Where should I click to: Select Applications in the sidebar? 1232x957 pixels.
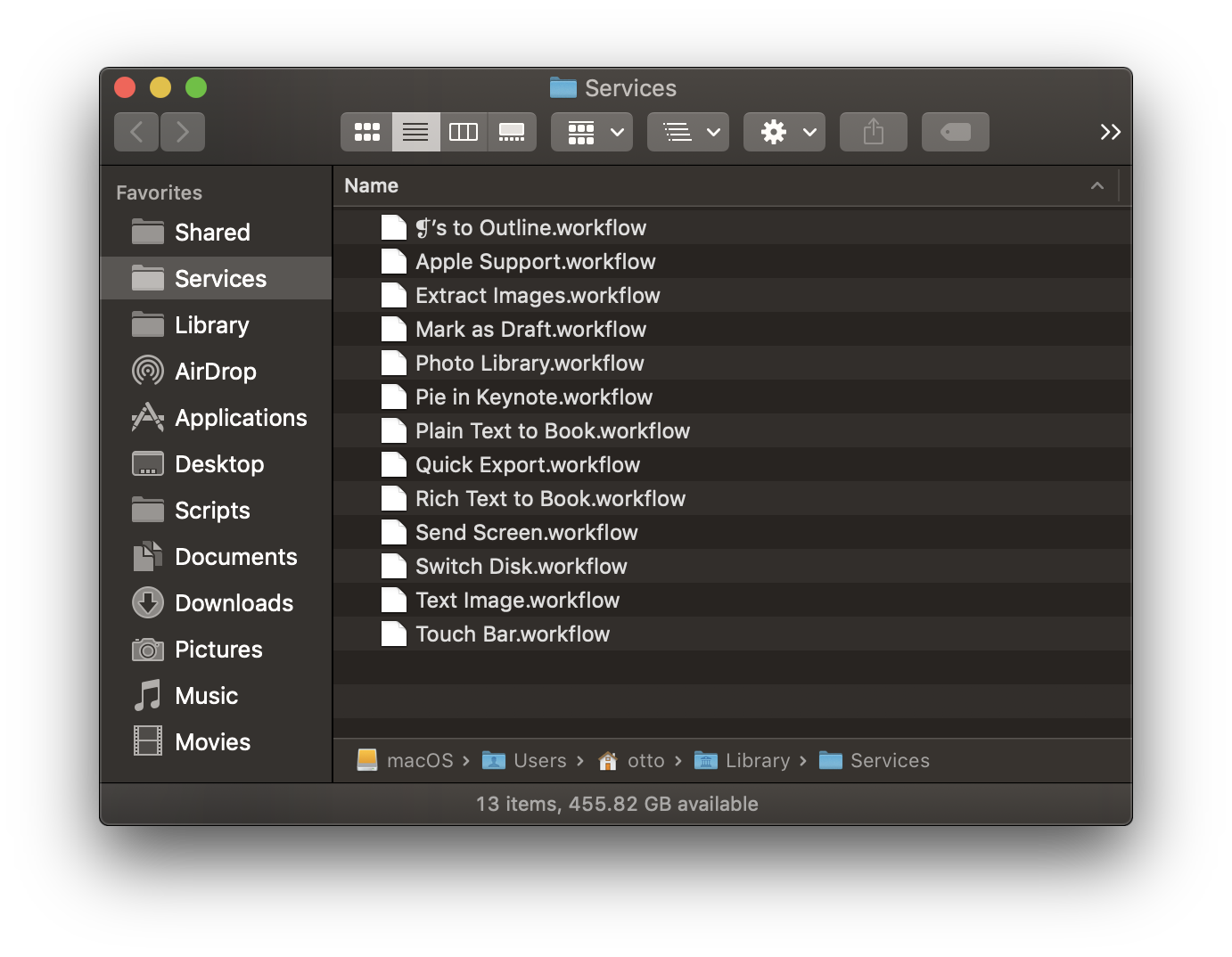tap(239, 417)
